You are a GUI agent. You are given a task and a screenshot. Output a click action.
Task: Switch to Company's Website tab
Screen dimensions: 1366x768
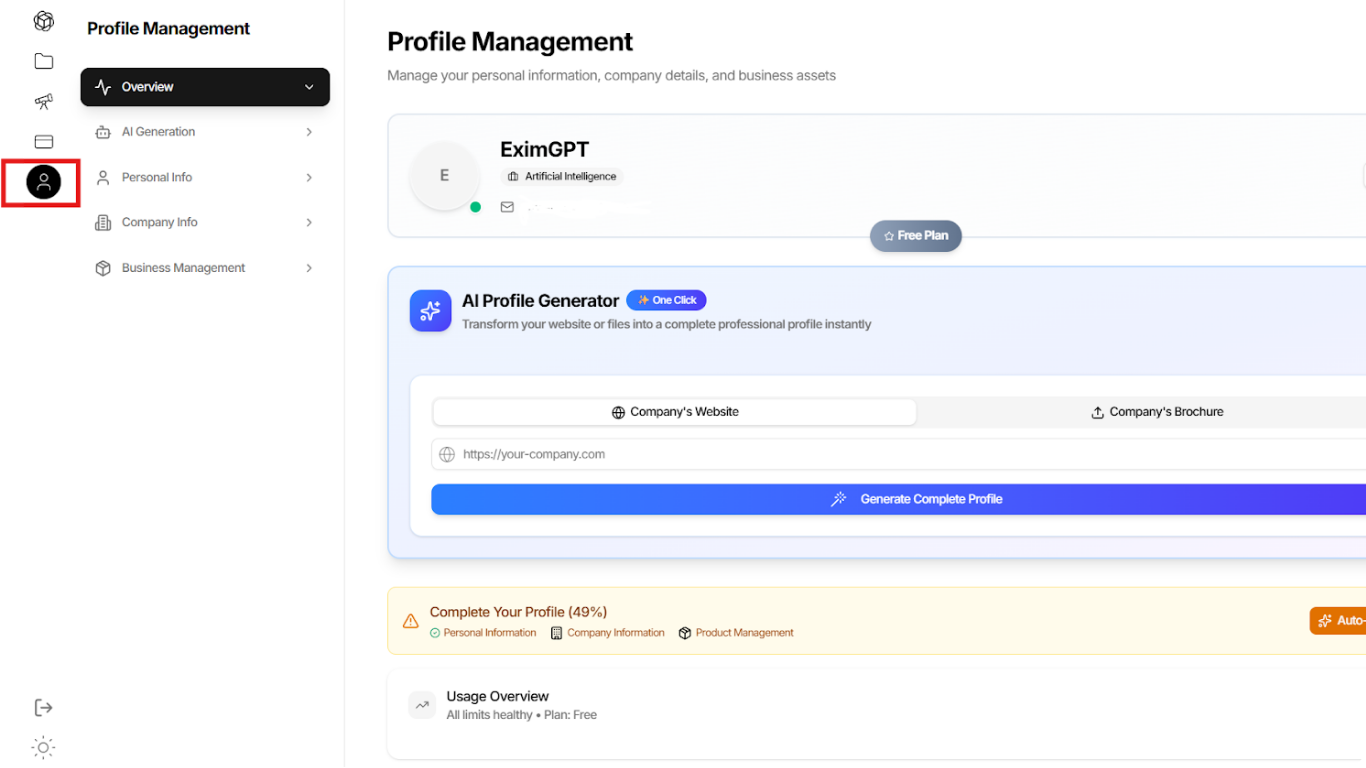tap(674, 412)
